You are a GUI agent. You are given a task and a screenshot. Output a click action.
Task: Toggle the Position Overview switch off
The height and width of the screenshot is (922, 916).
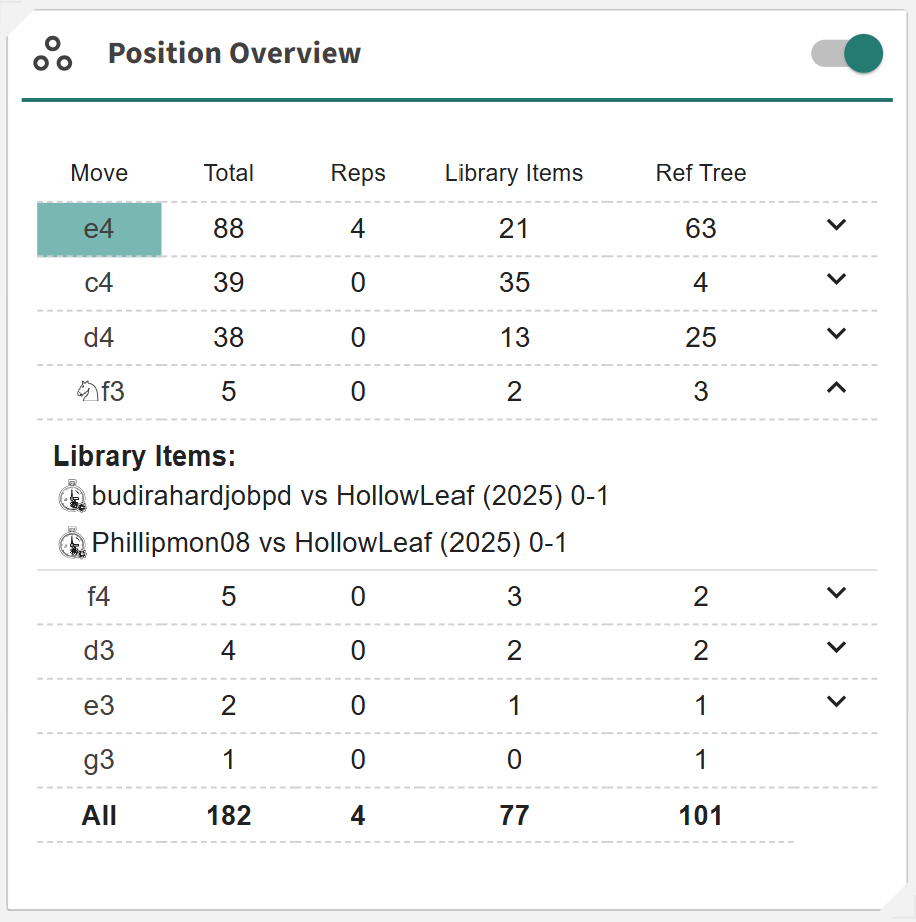[847, 54]
